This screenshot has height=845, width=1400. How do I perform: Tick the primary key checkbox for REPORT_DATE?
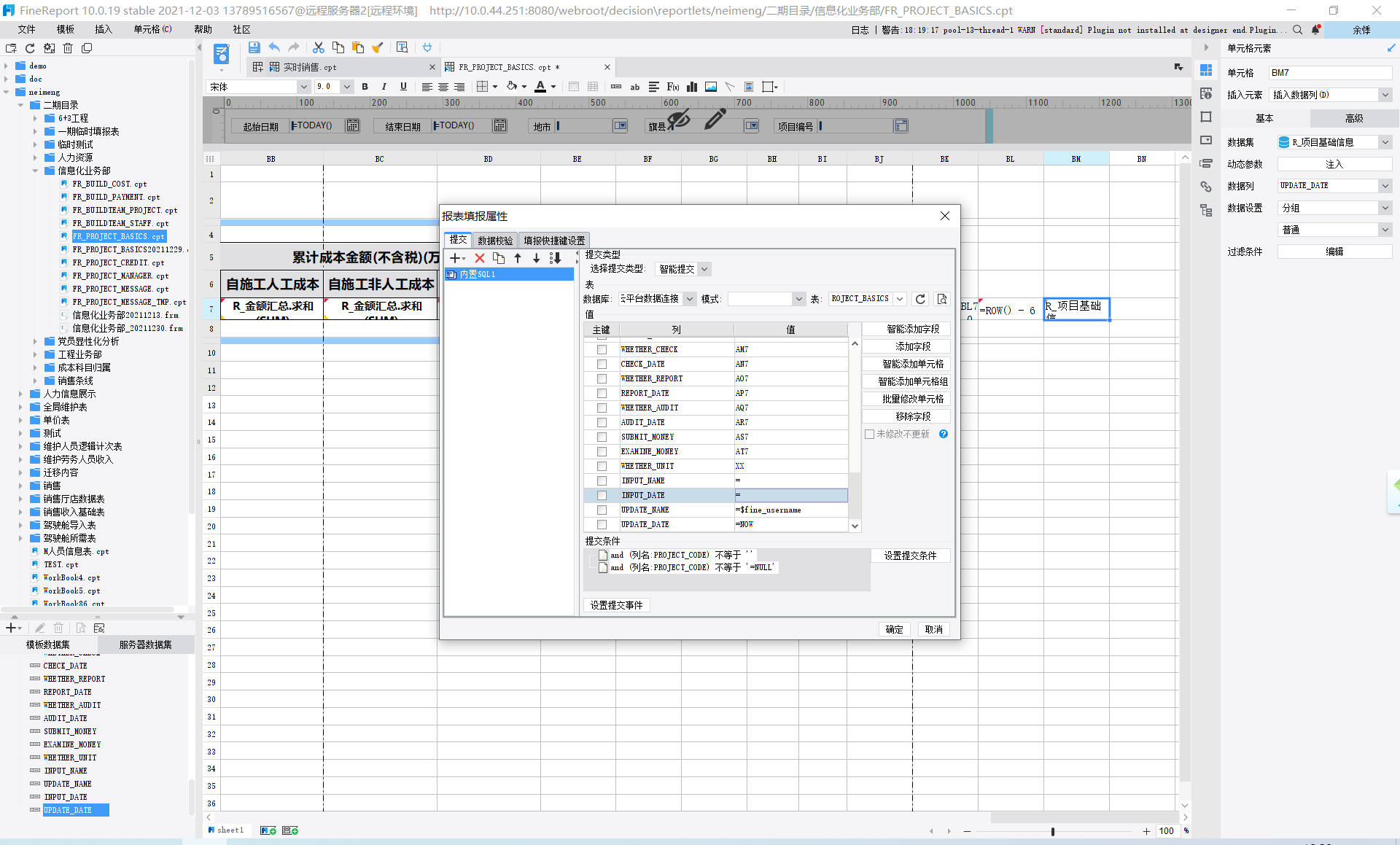[602, 393]
